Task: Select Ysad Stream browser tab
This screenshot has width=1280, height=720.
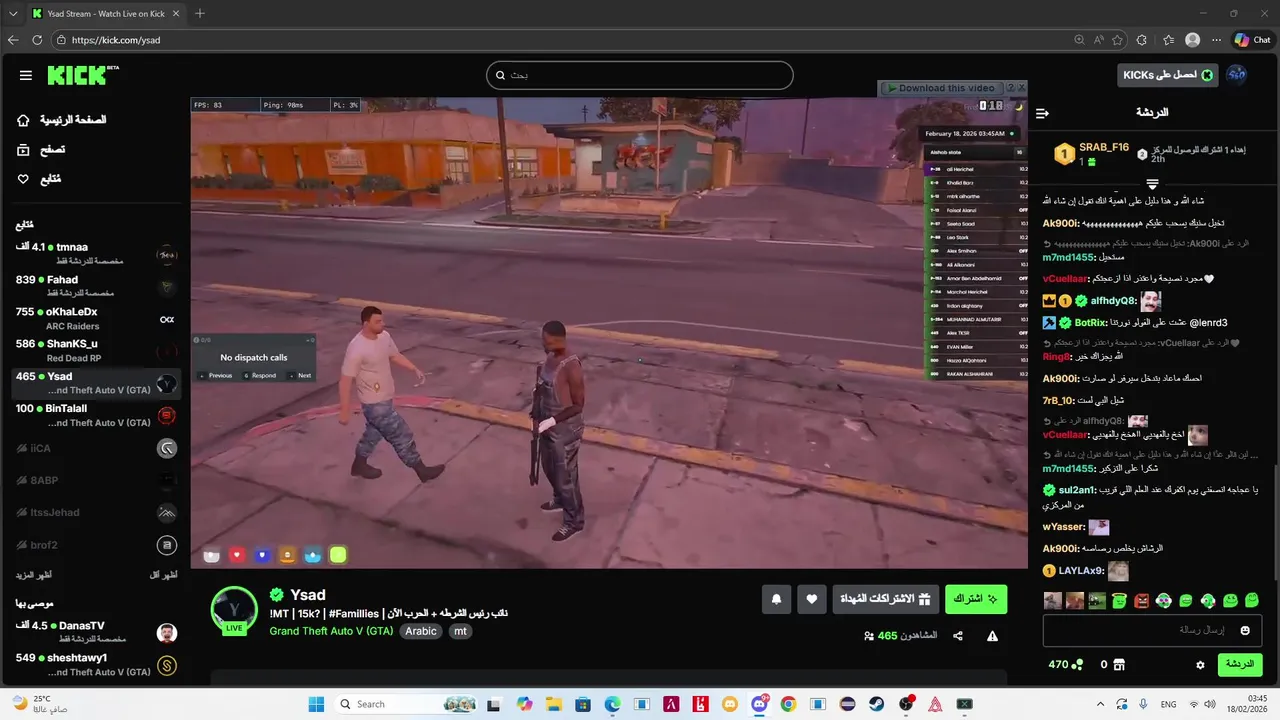Action: (104, 14)
